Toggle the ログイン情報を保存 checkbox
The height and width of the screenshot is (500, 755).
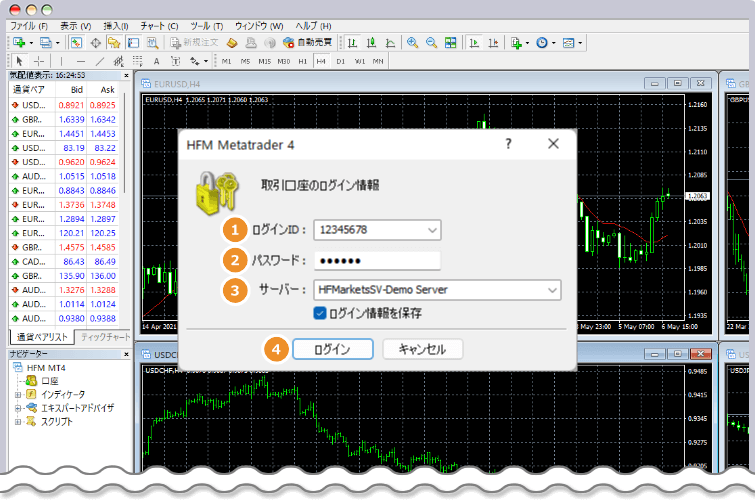point(320,313)
